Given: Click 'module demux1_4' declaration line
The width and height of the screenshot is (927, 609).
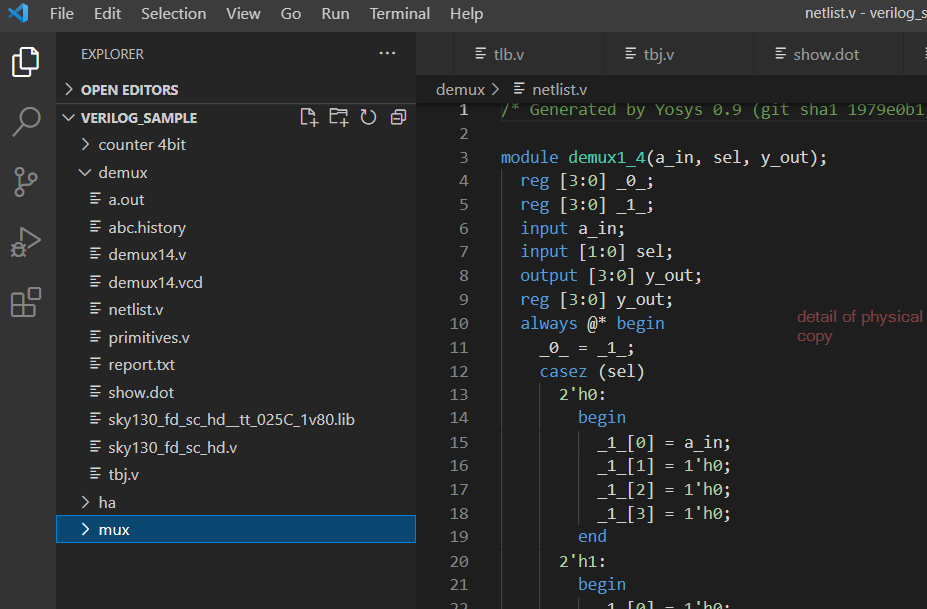Looking at the screenshot, I should pyautogui.click(x=663, y=157).
